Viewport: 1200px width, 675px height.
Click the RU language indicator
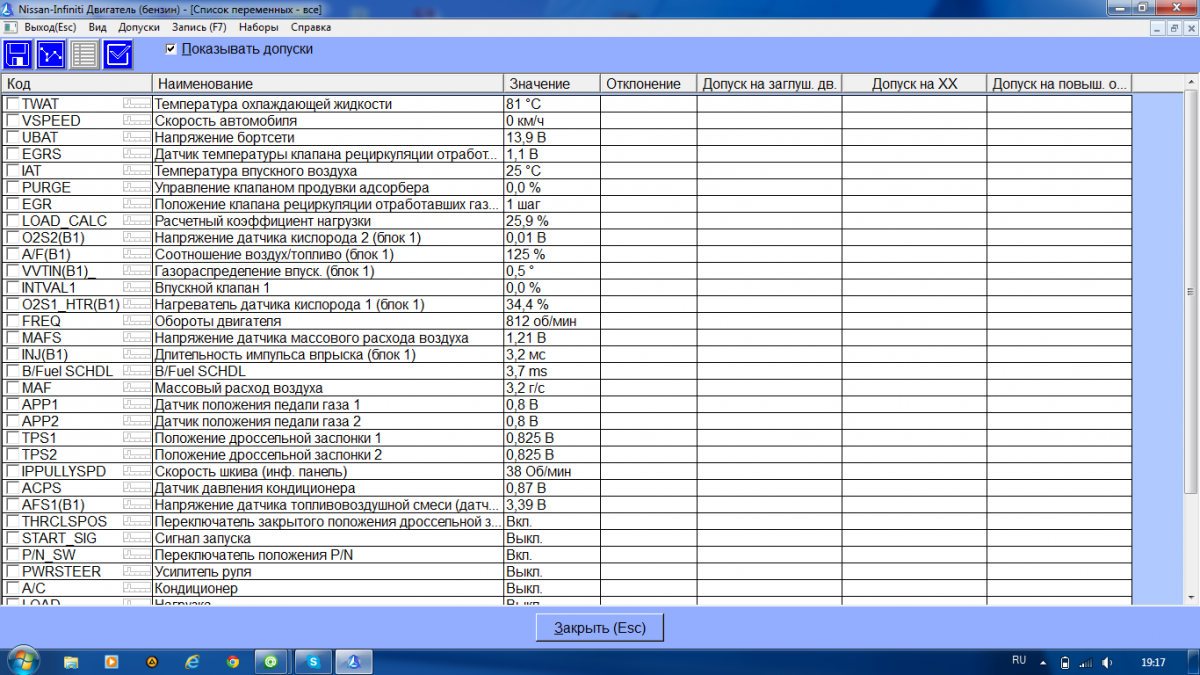coord(1019,661)
